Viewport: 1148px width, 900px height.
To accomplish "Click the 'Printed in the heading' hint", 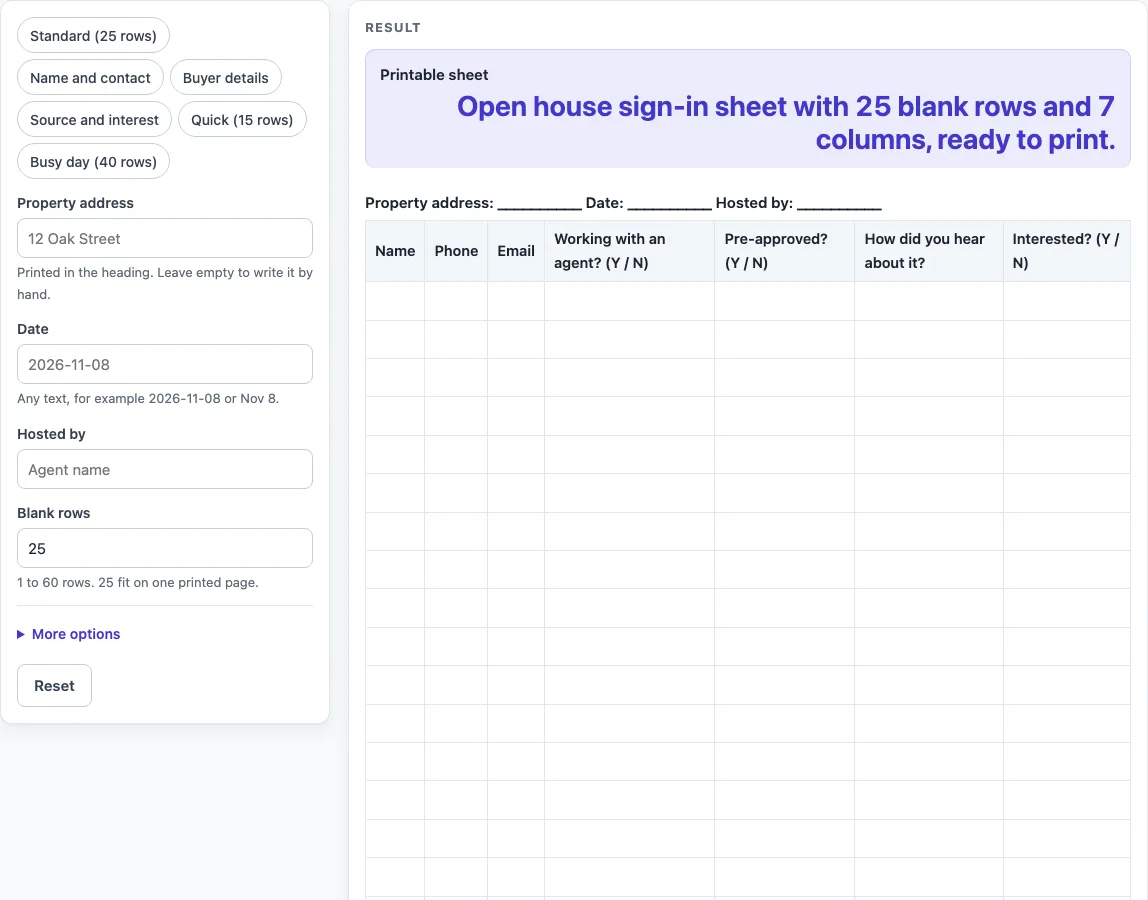I will click(x=165, y=283).
